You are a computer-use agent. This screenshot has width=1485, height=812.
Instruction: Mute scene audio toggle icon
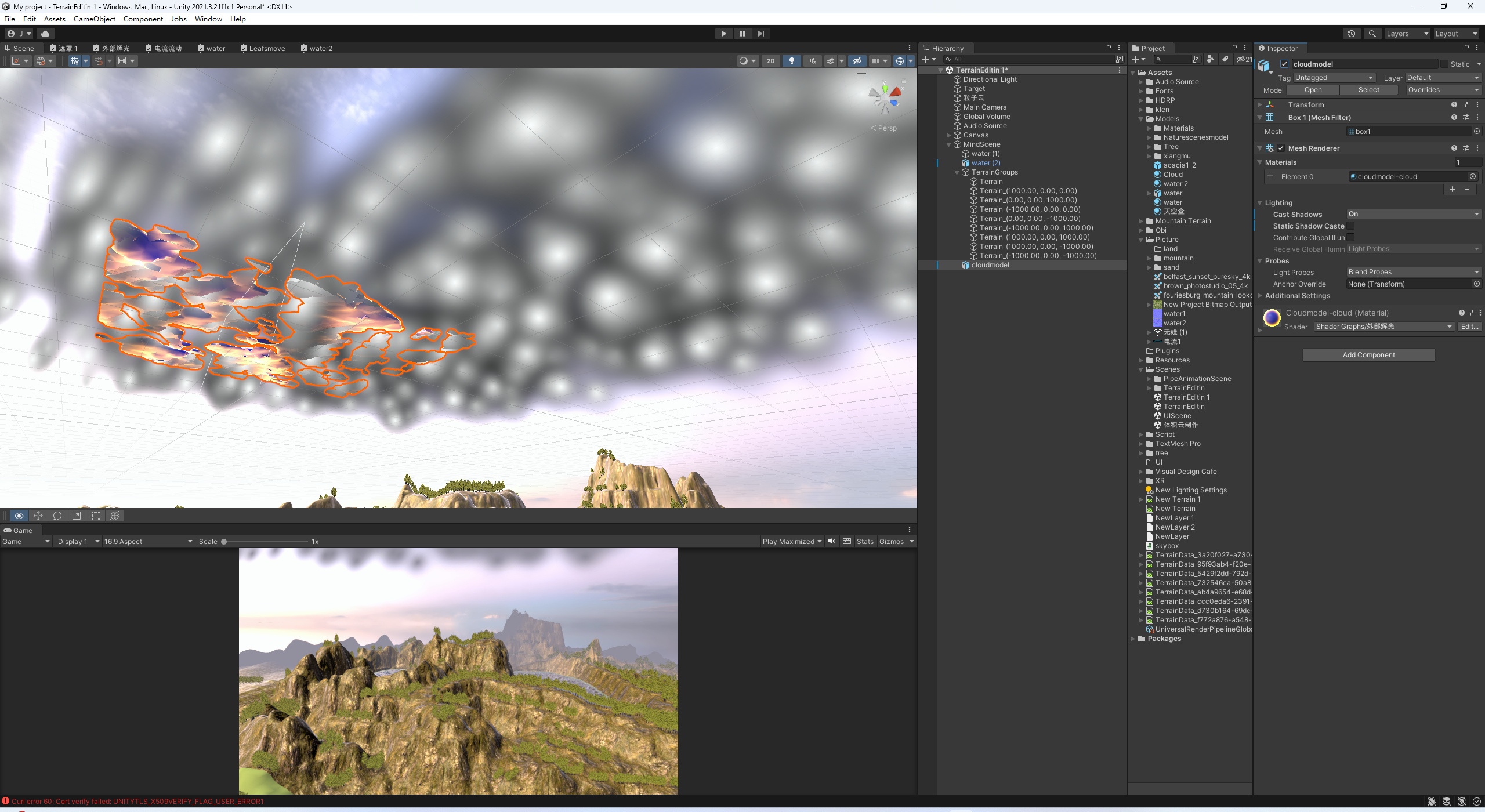[812, 61]
